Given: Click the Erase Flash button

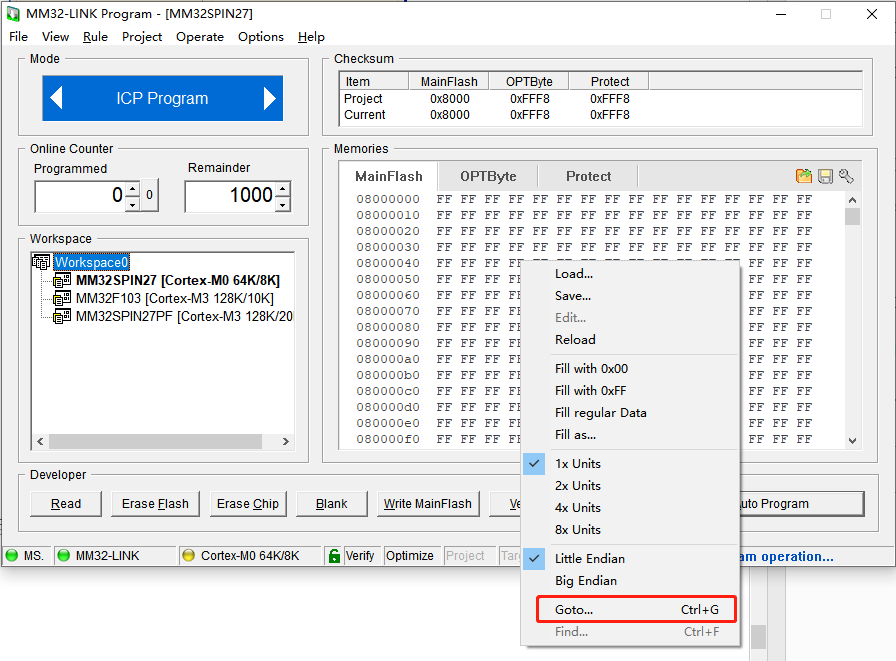Looking at the screenshot, I should pos(155,504).
